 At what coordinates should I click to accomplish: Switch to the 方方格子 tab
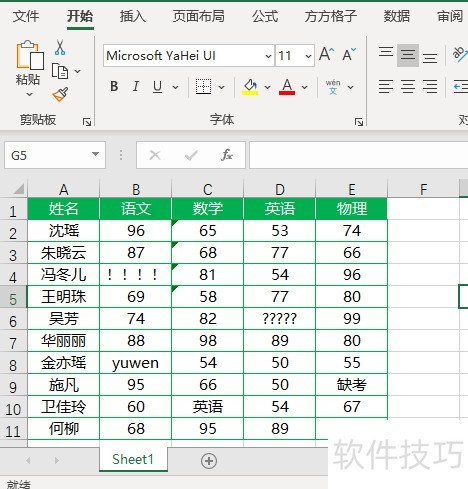coord(331,16)
